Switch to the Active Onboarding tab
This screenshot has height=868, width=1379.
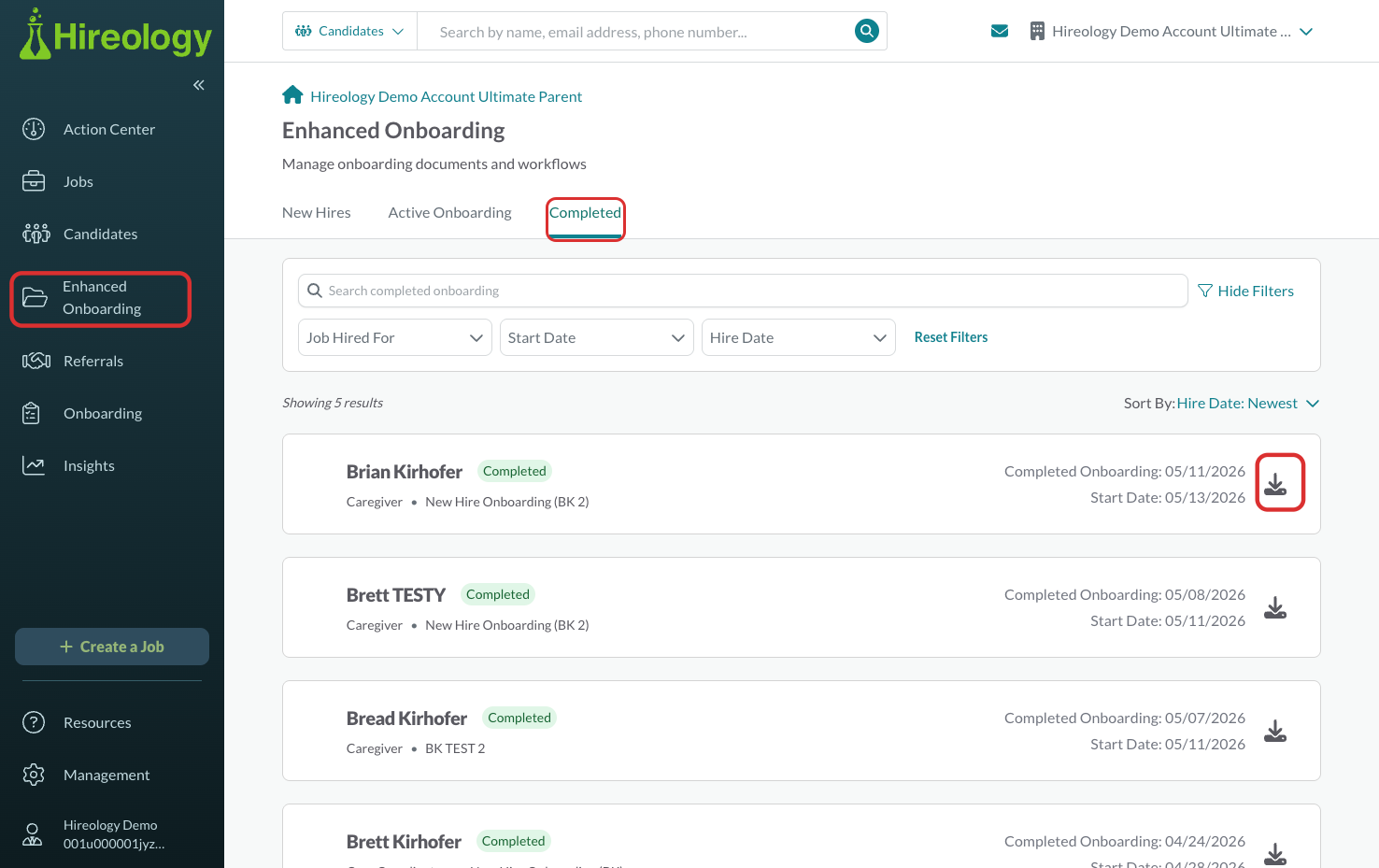450,212
